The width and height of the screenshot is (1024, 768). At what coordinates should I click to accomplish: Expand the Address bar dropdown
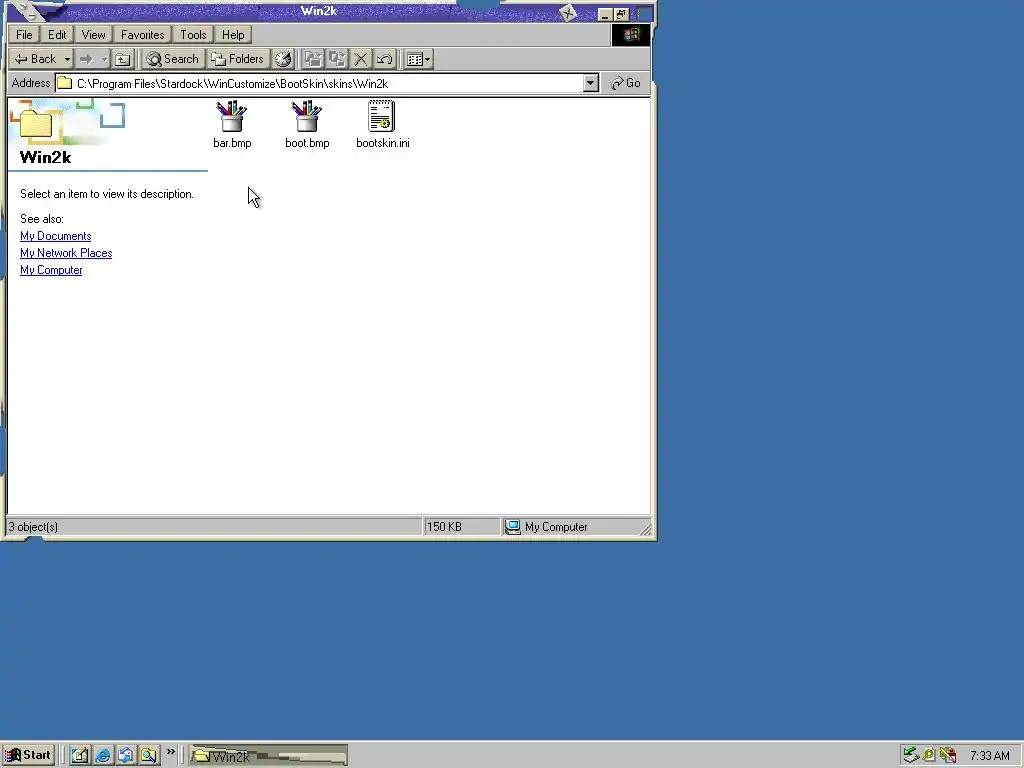(590, 83)
